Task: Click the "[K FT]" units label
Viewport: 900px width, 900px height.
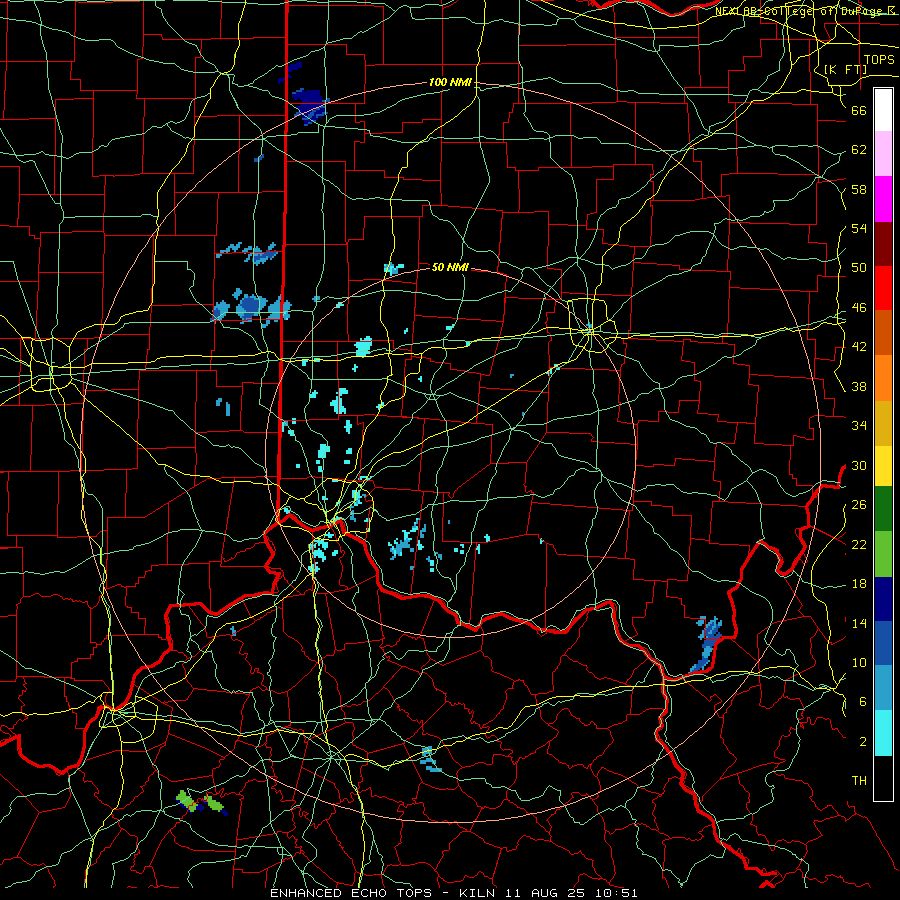Action: pyautogui.click(x=845, y=70)
